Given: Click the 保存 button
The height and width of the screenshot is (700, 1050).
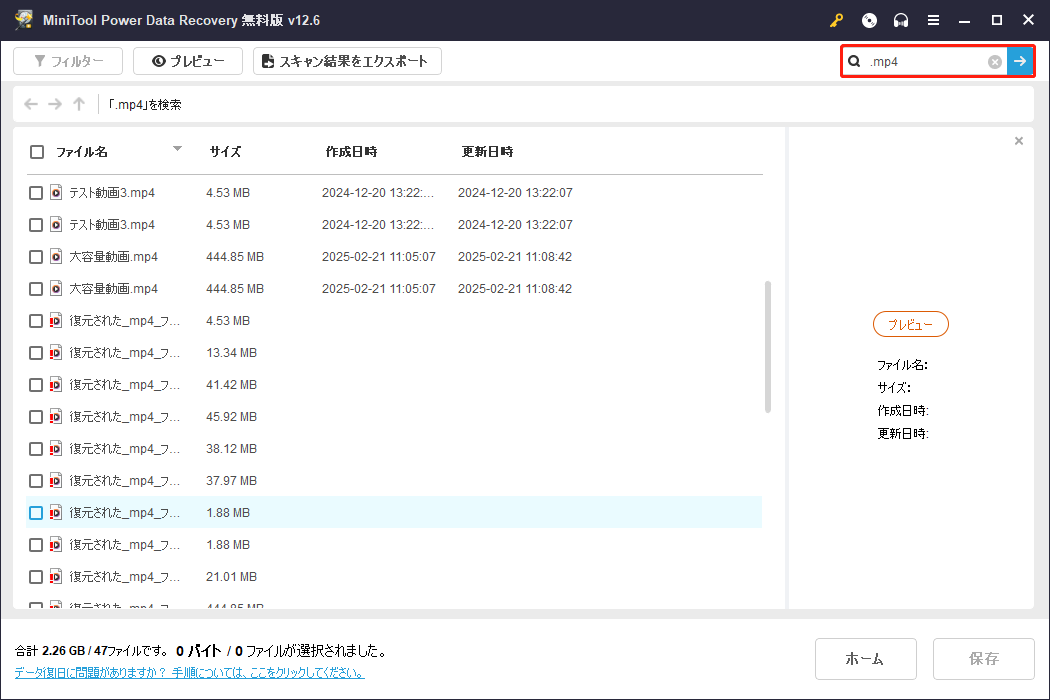Looking at the screenshot, I should (x=984, y=659).
